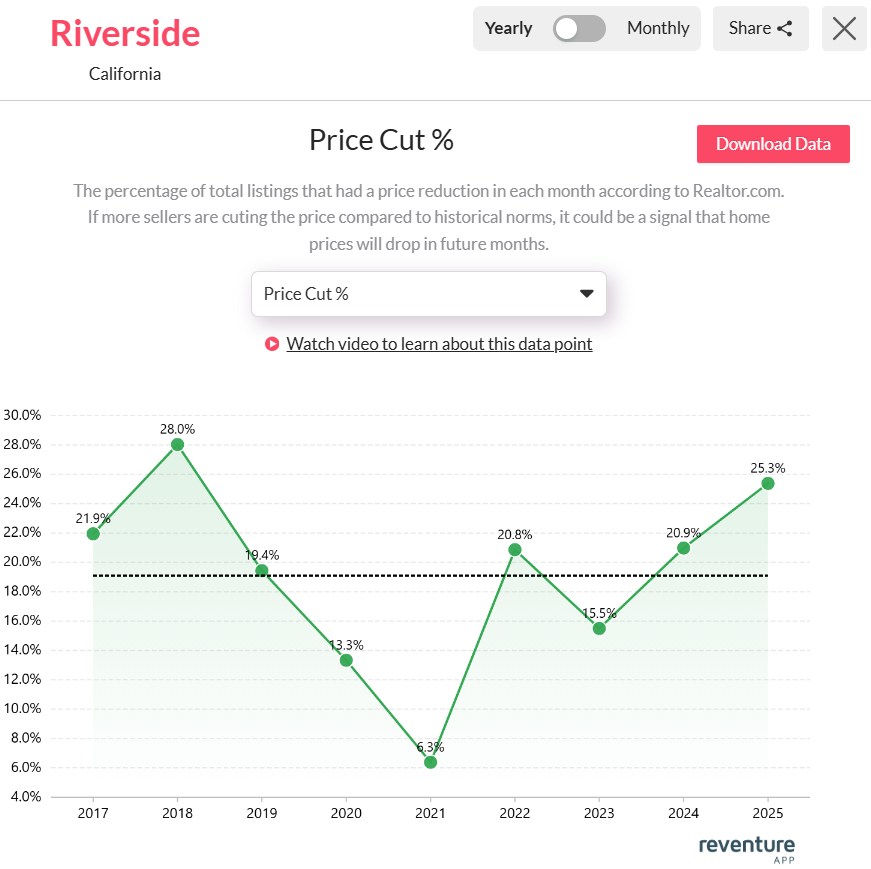871x869 pixels.
Task: Click the reventure APP logo
Action: click(747, 848)
